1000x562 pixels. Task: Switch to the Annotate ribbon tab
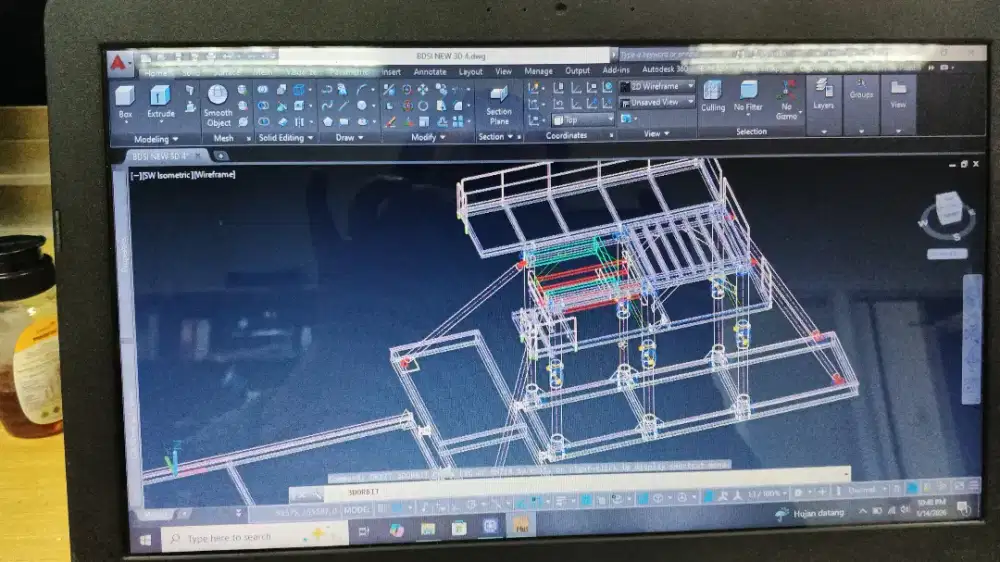(430, 72)
